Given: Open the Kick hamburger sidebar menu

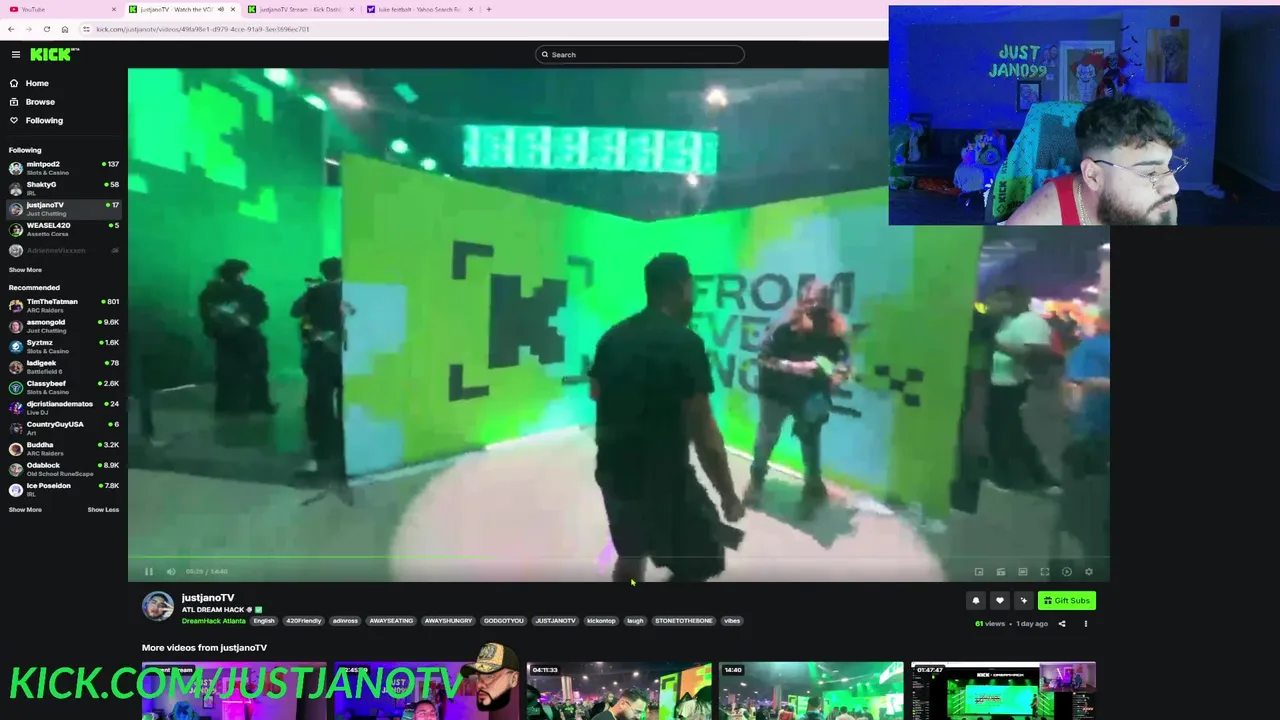Looking at the screenshot, I should (16, 55).
